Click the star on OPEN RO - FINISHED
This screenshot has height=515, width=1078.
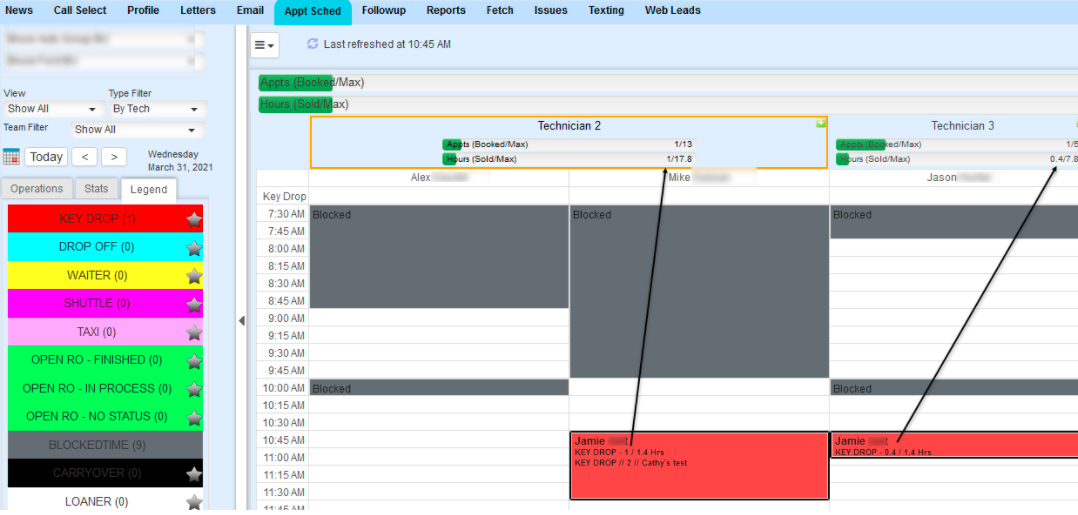(194, 361)
